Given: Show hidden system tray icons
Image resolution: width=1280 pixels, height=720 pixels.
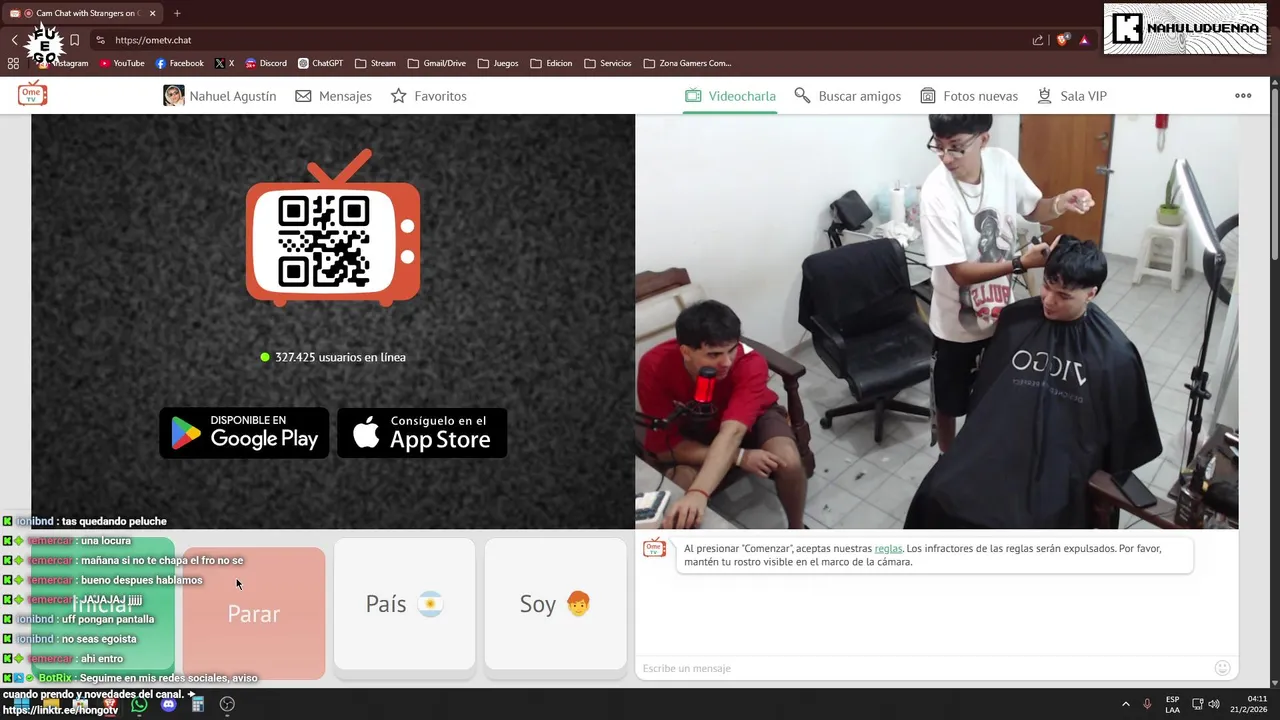Looking at the screenshot, I should pos(1125,704).
